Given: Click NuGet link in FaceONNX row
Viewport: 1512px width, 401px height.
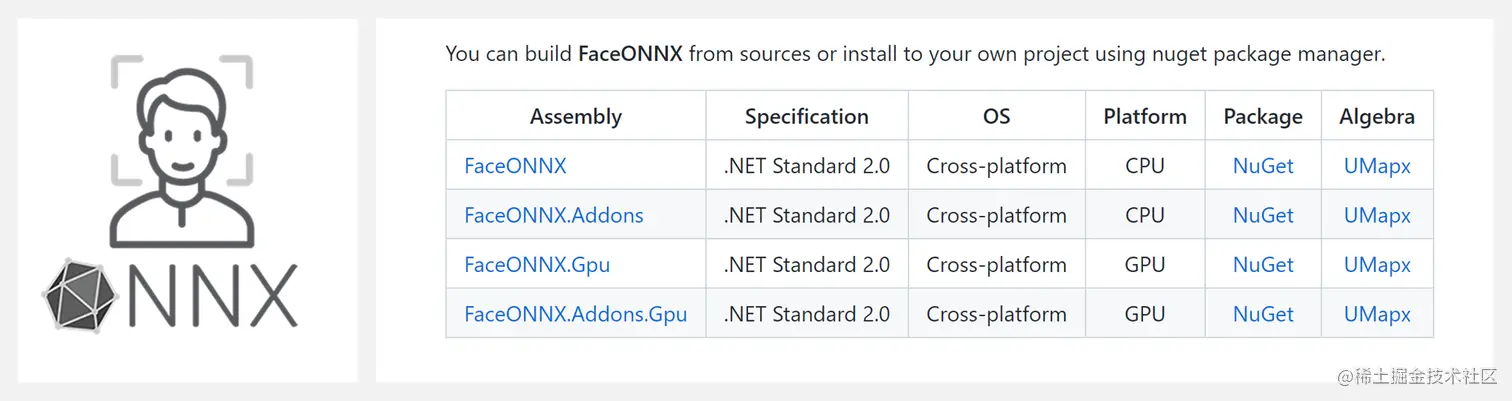Looking at the screenshot, I should point(1263,166).
